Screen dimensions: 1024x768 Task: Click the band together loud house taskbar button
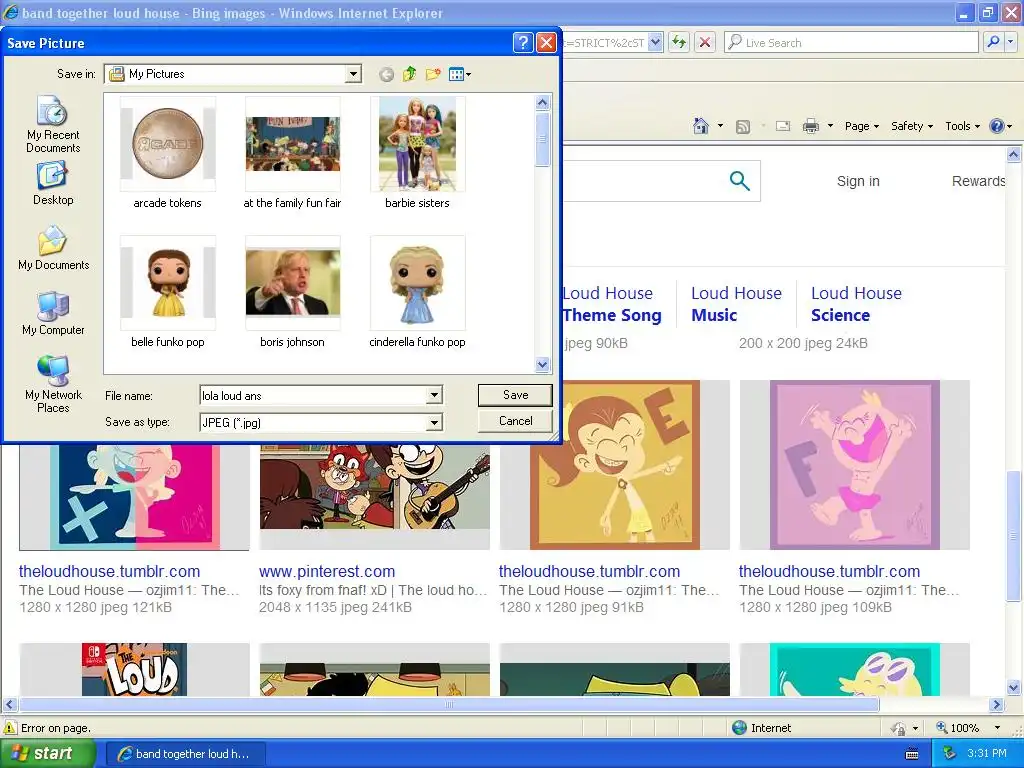tap(184, 754)
